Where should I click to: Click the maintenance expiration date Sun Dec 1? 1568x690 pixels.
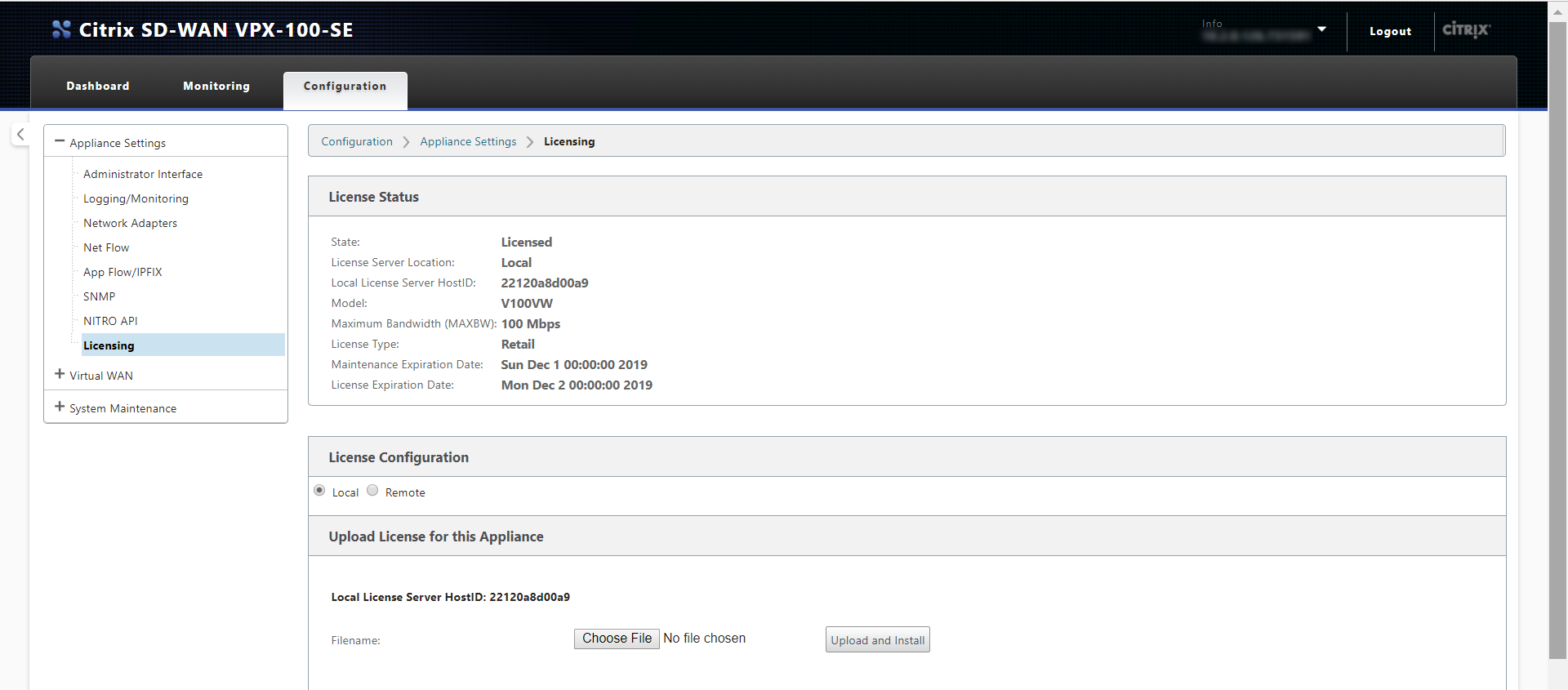click(574, 364)
